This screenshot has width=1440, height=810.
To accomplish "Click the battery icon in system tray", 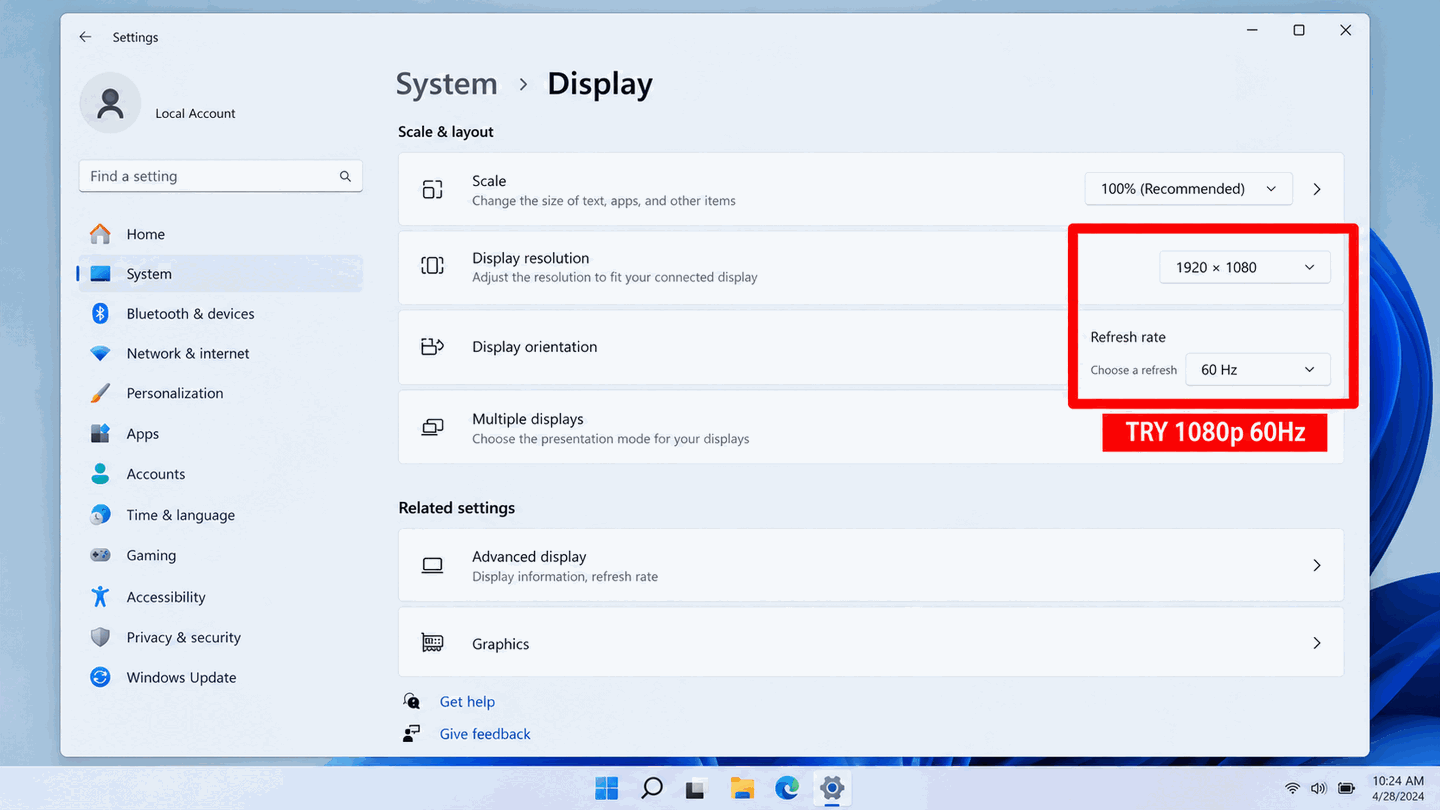I will (1347, 788).
